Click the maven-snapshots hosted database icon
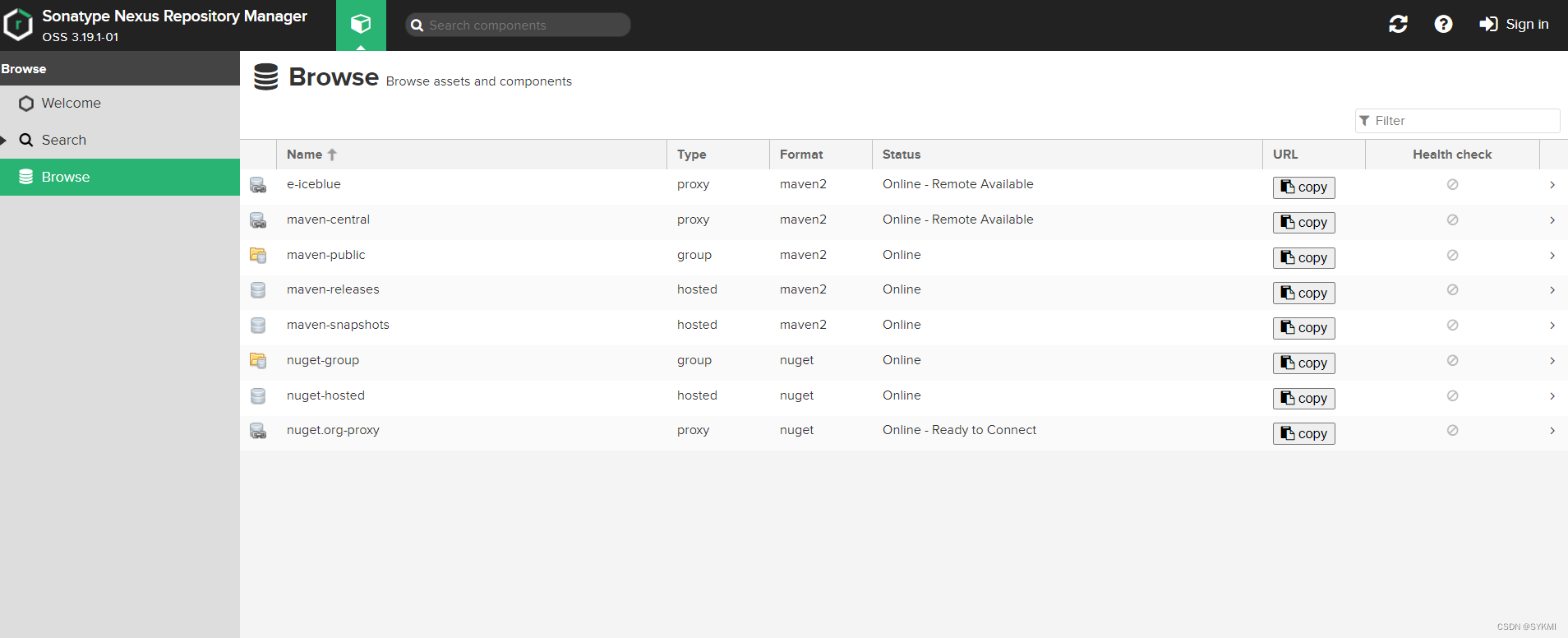 258,326
